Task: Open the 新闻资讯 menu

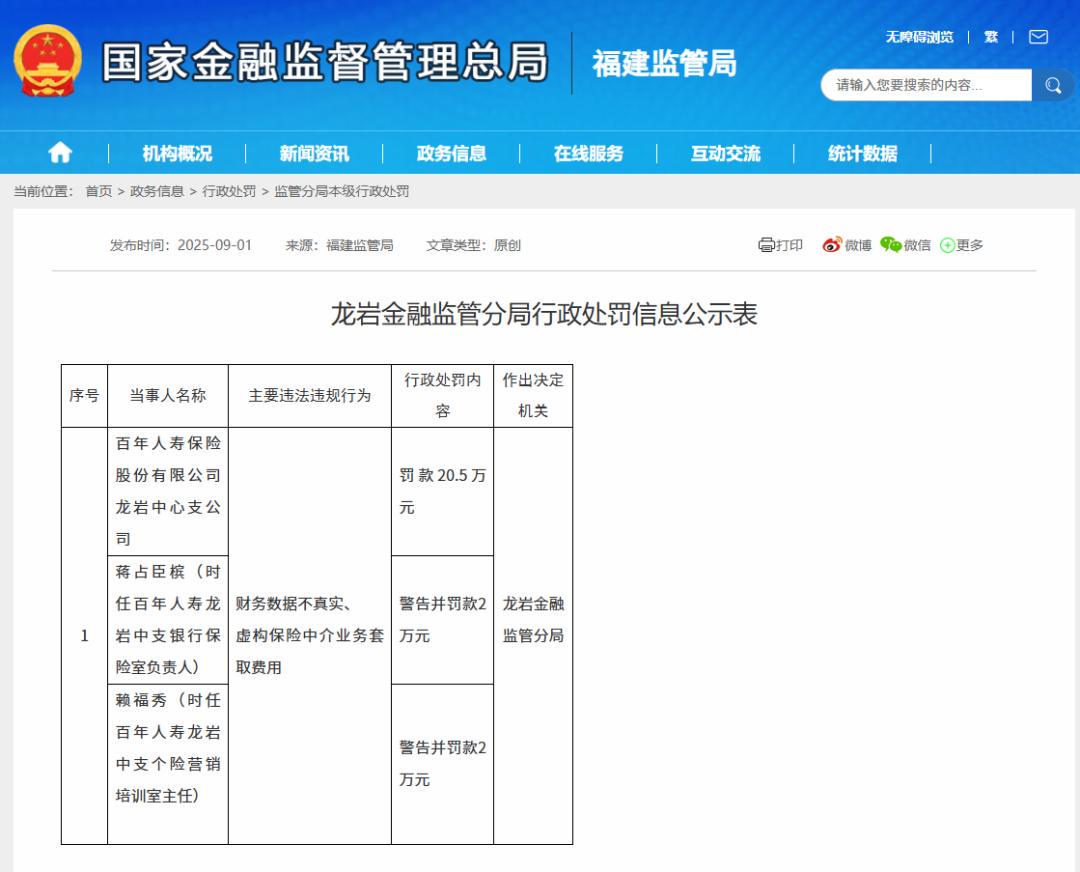Action: tap(314, 153)
